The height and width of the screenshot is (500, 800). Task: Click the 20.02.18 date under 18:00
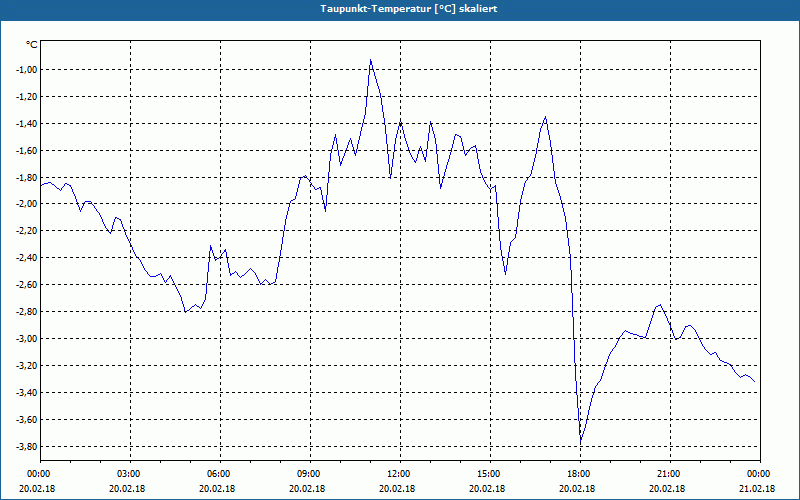point(577,488)
